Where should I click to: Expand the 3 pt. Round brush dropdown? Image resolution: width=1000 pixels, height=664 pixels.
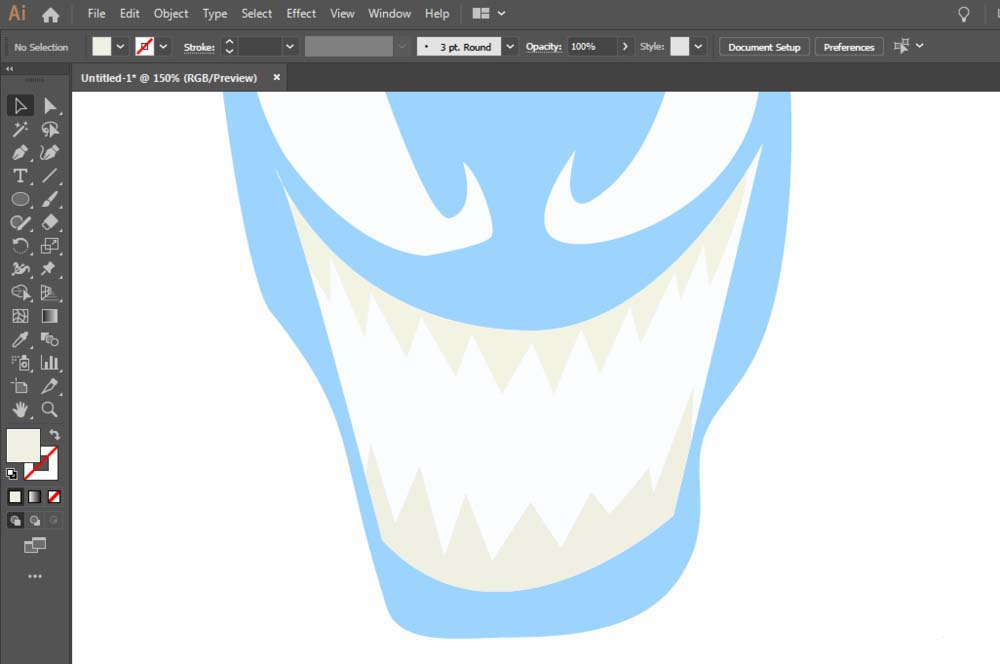tap(510, 47)
